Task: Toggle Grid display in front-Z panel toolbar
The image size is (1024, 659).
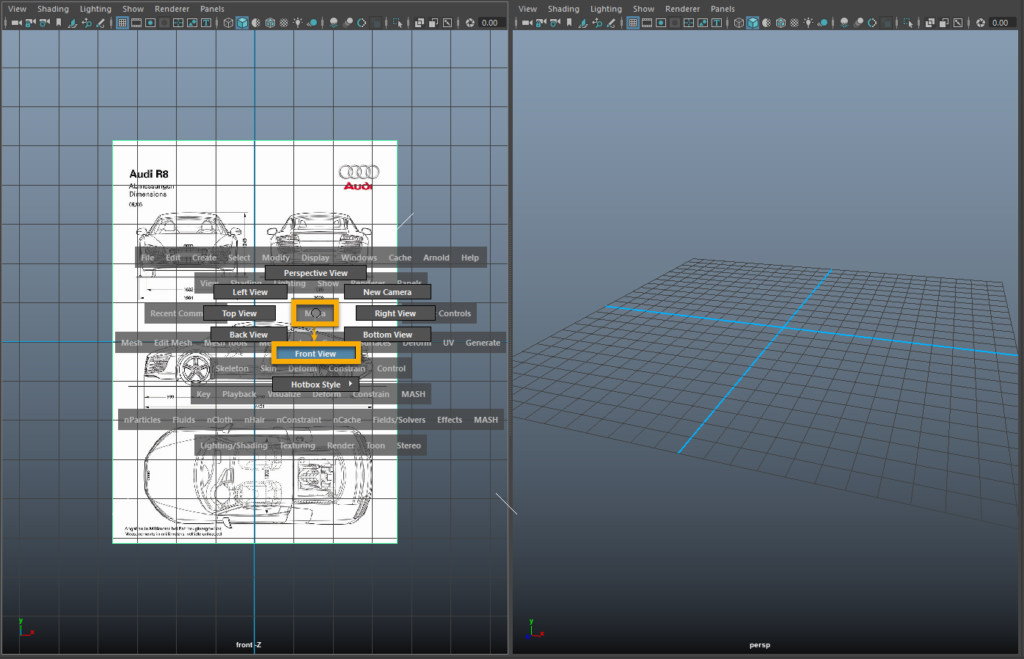Action: click(122, 23)
